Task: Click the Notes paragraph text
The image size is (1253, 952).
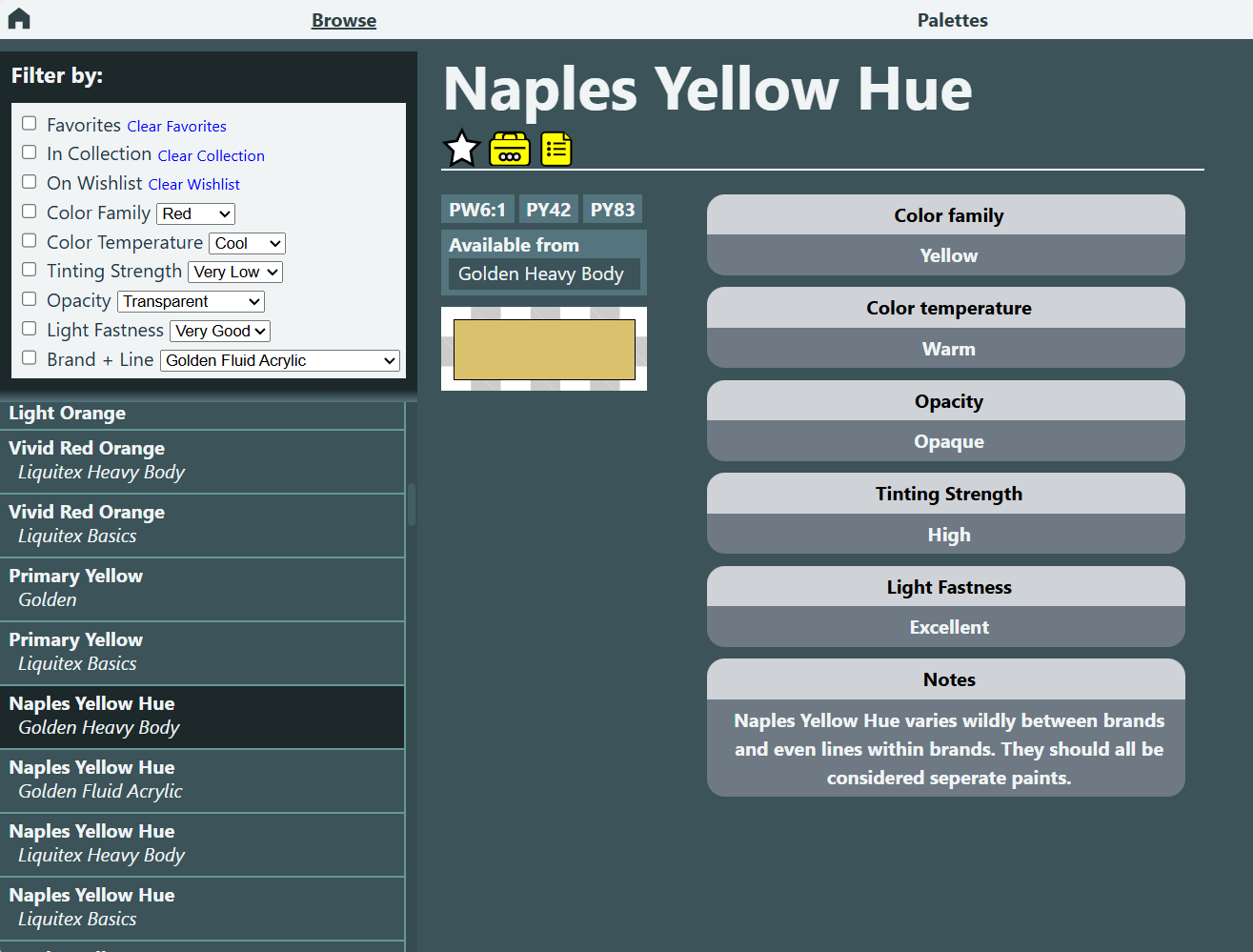Action: [x=949, y=749]
